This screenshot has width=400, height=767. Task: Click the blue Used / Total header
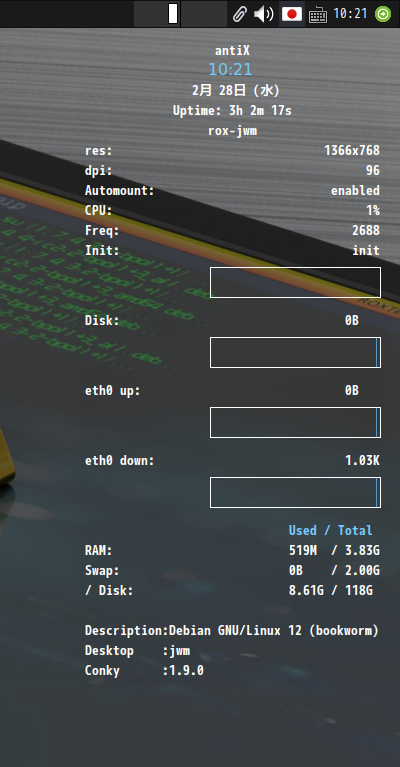click(331, 531)
